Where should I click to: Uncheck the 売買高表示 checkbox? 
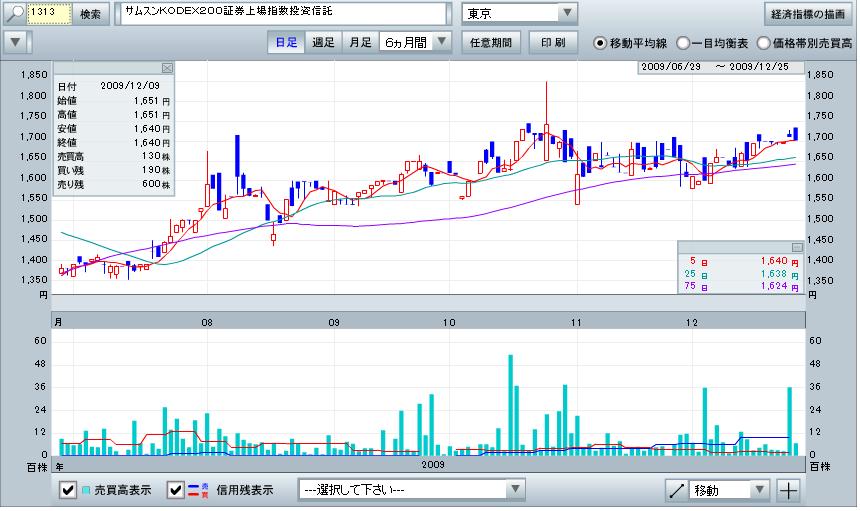pos(68,490)
